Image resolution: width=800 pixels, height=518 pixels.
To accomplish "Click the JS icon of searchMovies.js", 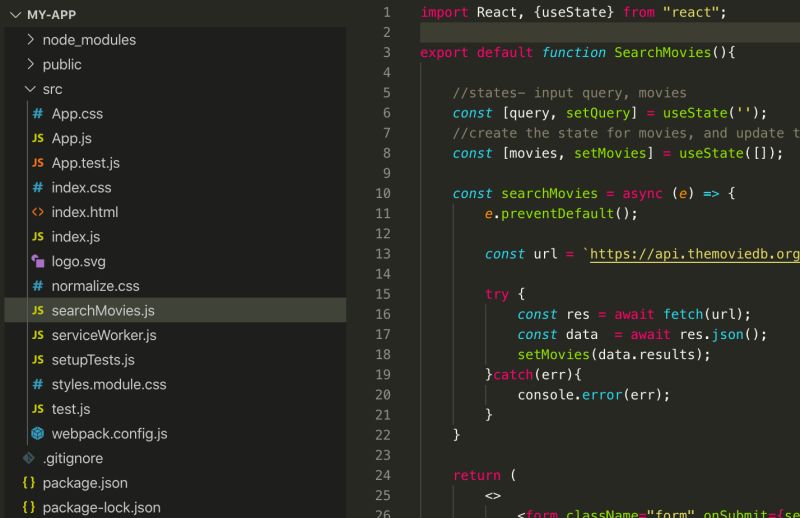I will [x=38, y=310].
